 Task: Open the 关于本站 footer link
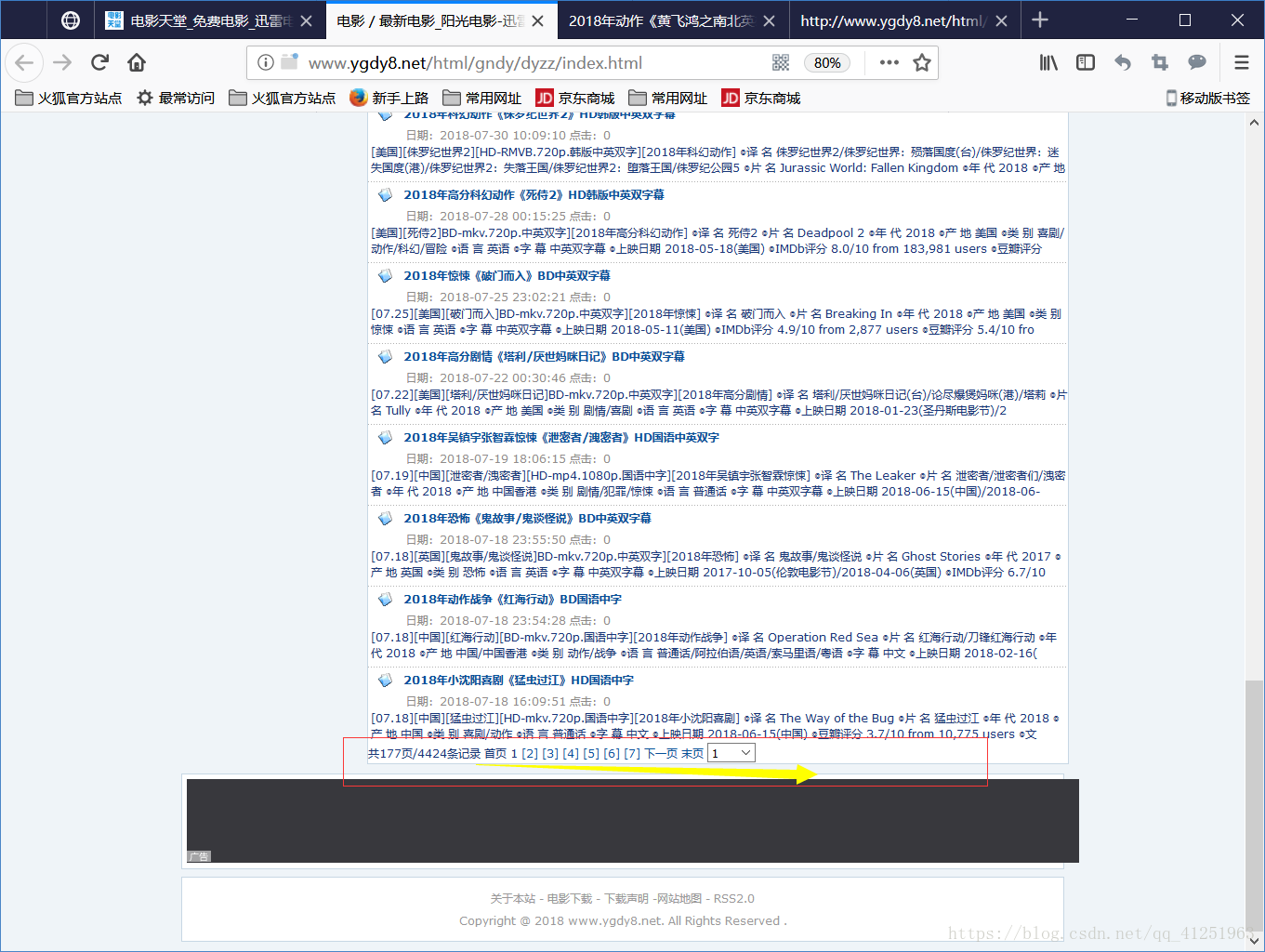coord(513,898)
